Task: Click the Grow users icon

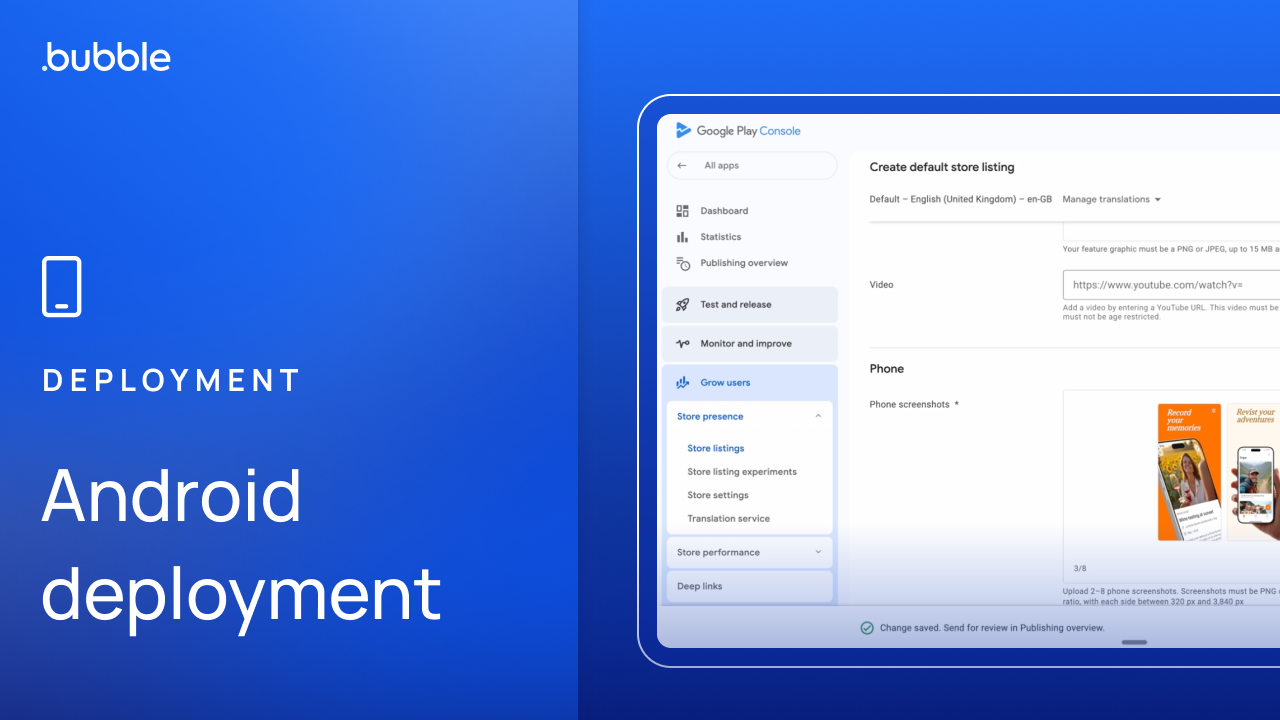Action: [x=683, y=383]
